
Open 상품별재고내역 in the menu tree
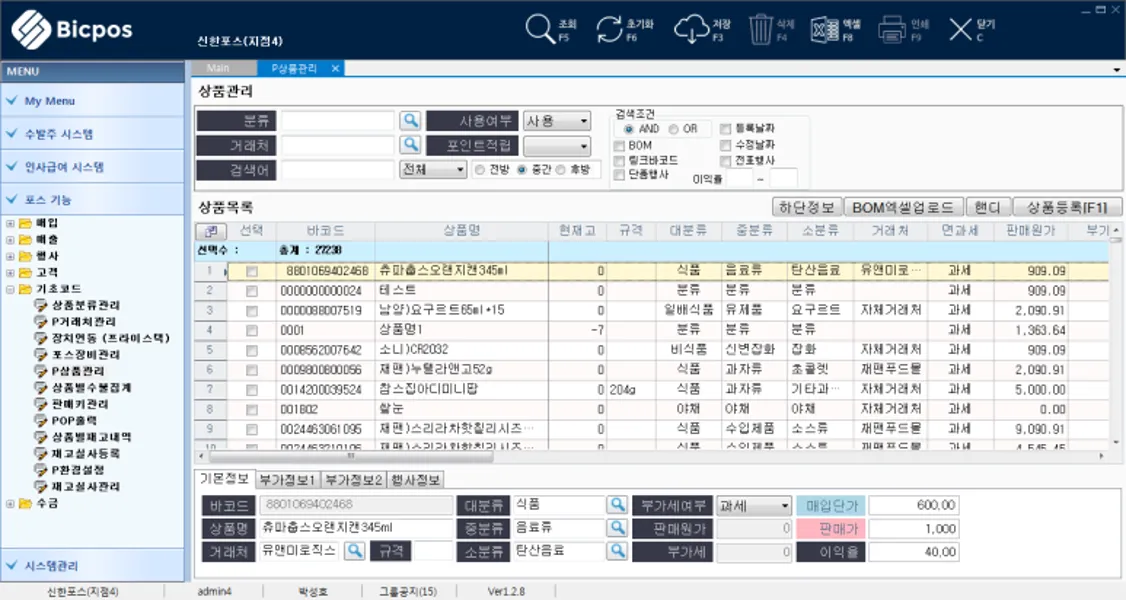[x=91, y=437]
